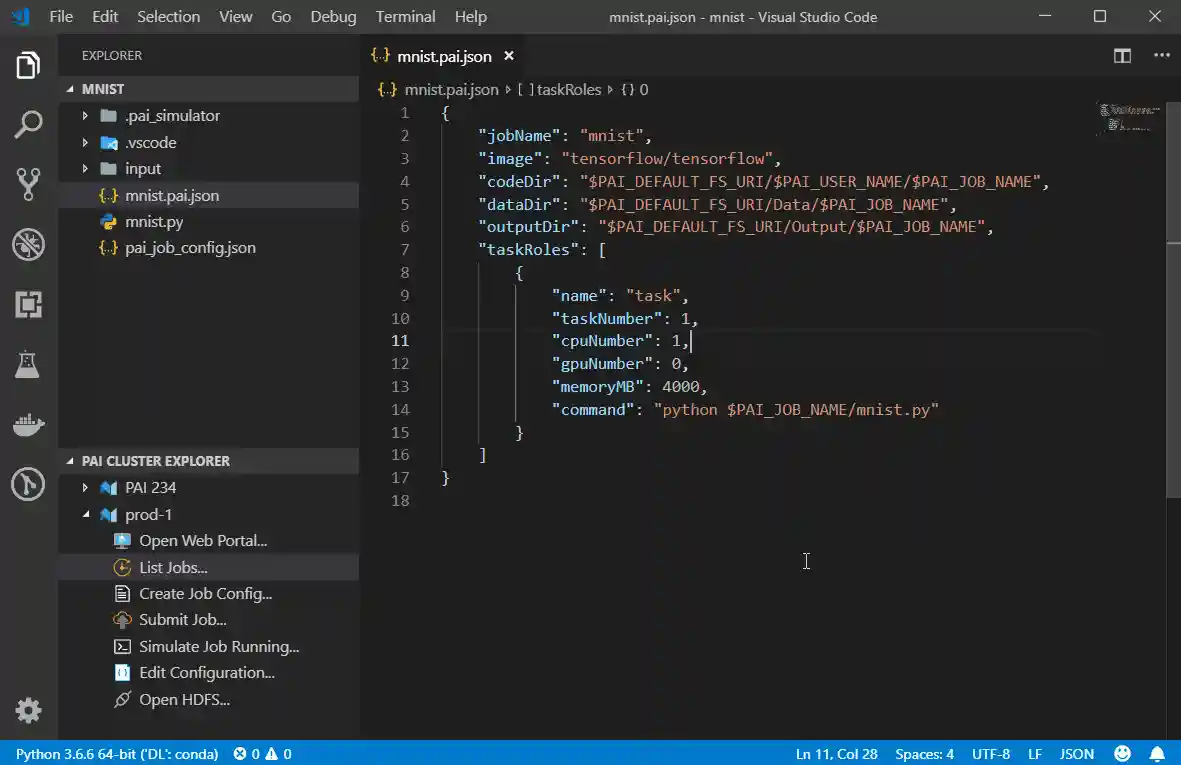Image resolution: width=1181 pixels, height=765 pixels.
Task: Close the mnist.pai.json tab
Action: click(509, 56)
